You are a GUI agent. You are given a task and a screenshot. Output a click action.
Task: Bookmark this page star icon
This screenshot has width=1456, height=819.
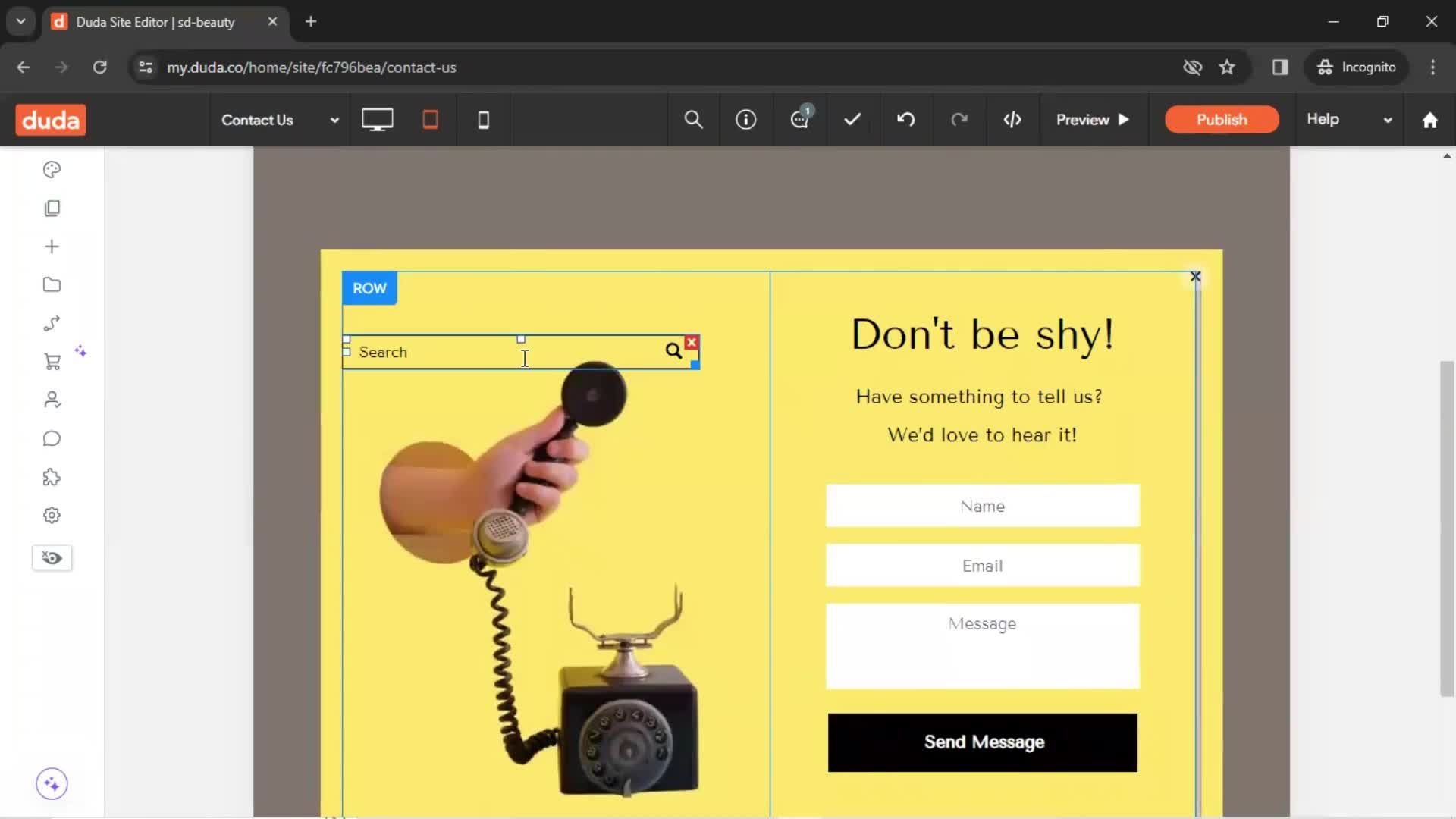(x=1227, y=67)
